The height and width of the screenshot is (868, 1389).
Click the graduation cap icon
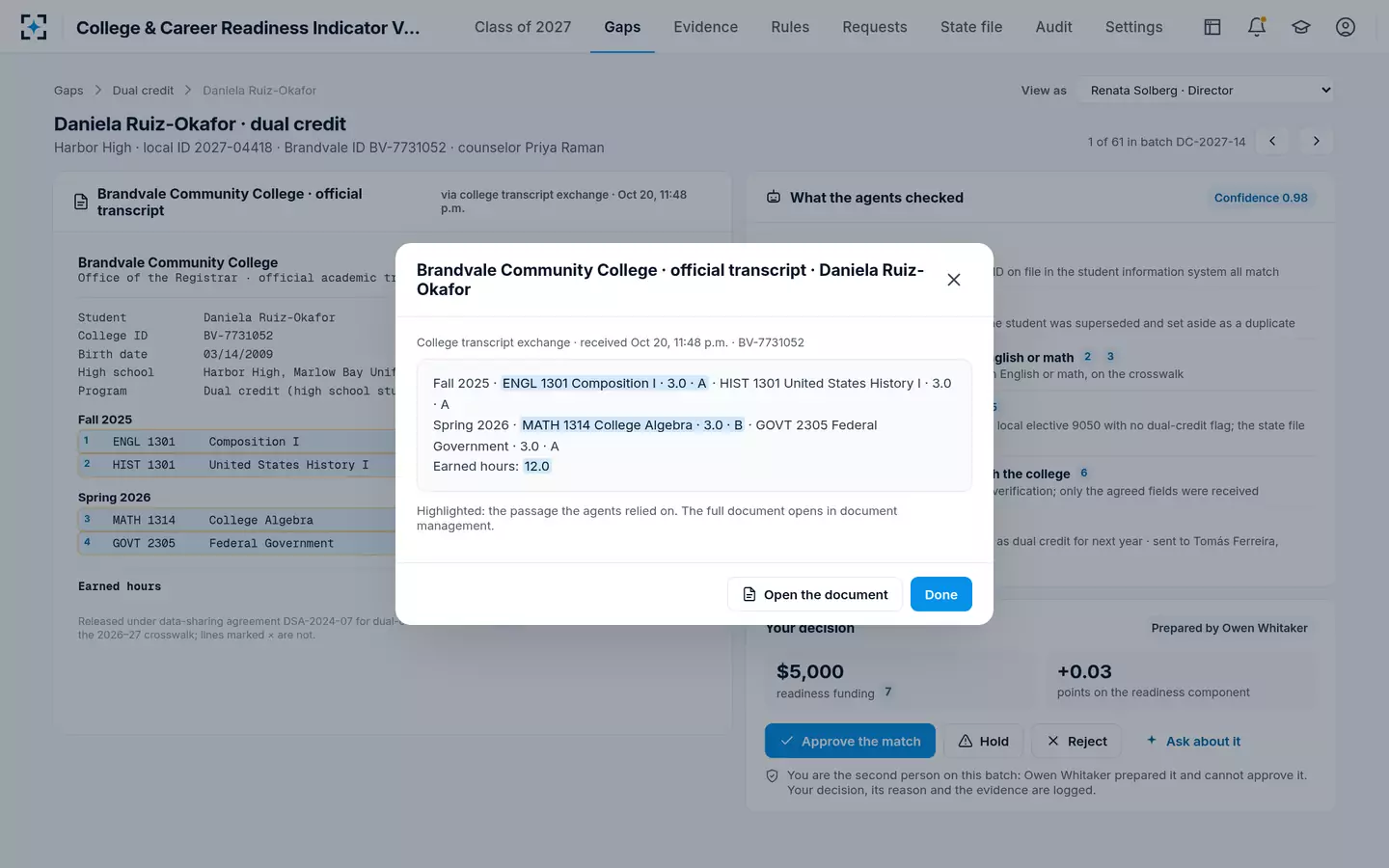1301,27
